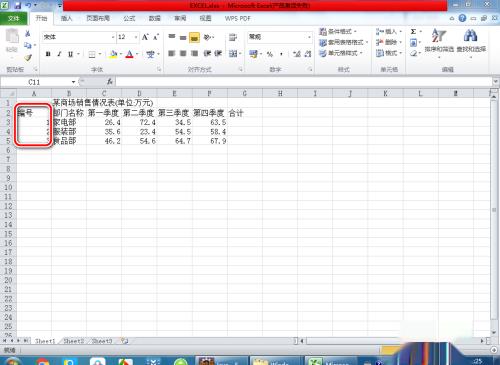Switch to the Sheet2 worksheet tab
Viewport: 500px width, 365px height.
[x=74, y=341]
